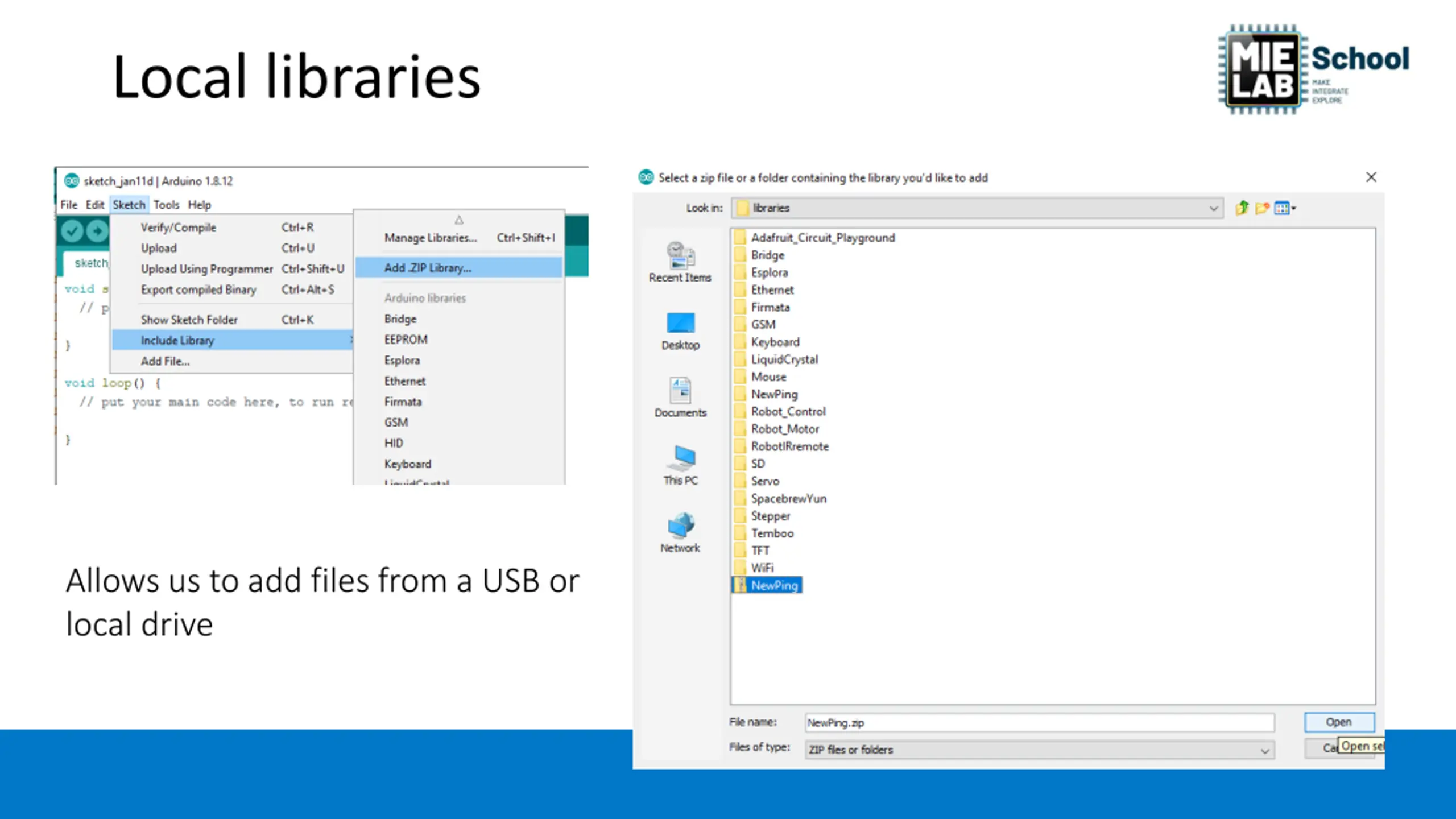
Task: Select the highlighted NewPing zip file
Action: point(767,585)
